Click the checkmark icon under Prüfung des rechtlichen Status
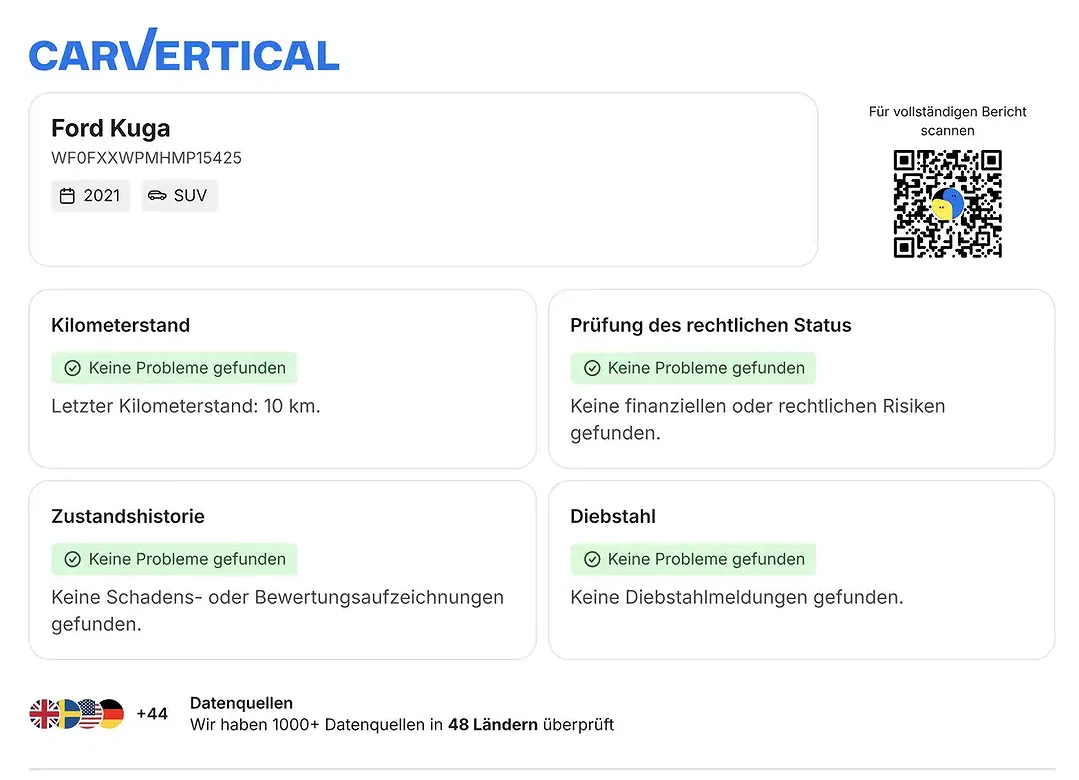The height and width of the screenshot is (780, 1079). coord(592,368)
